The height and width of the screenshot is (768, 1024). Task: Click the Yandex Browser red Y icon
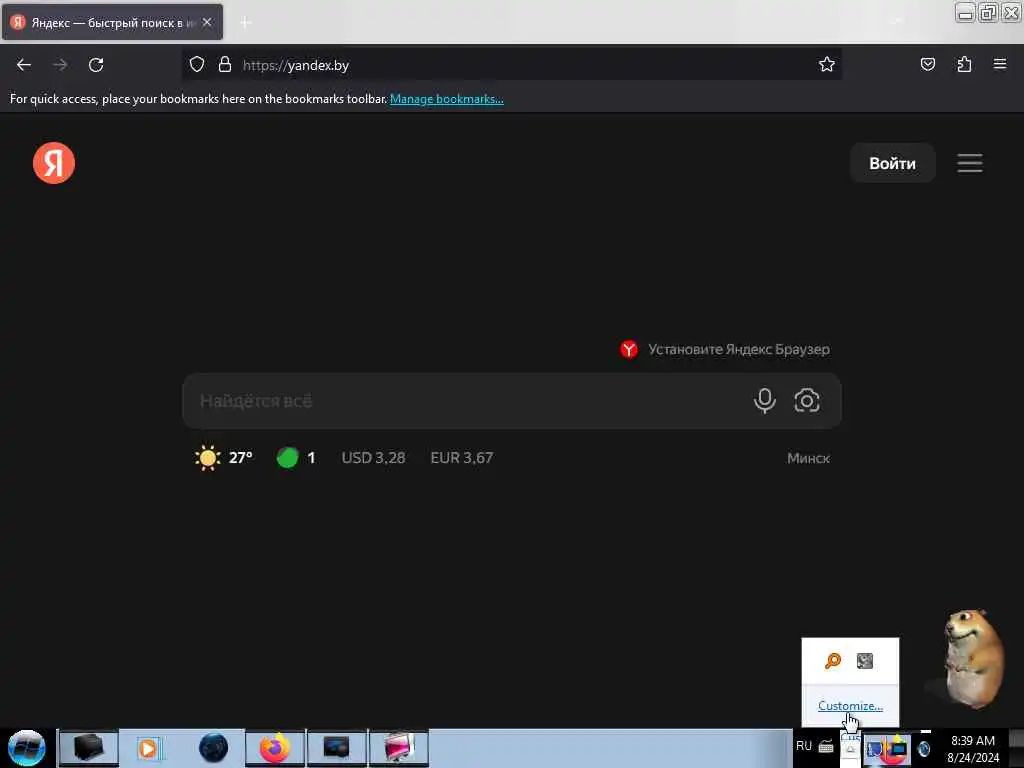coord(629,349)
